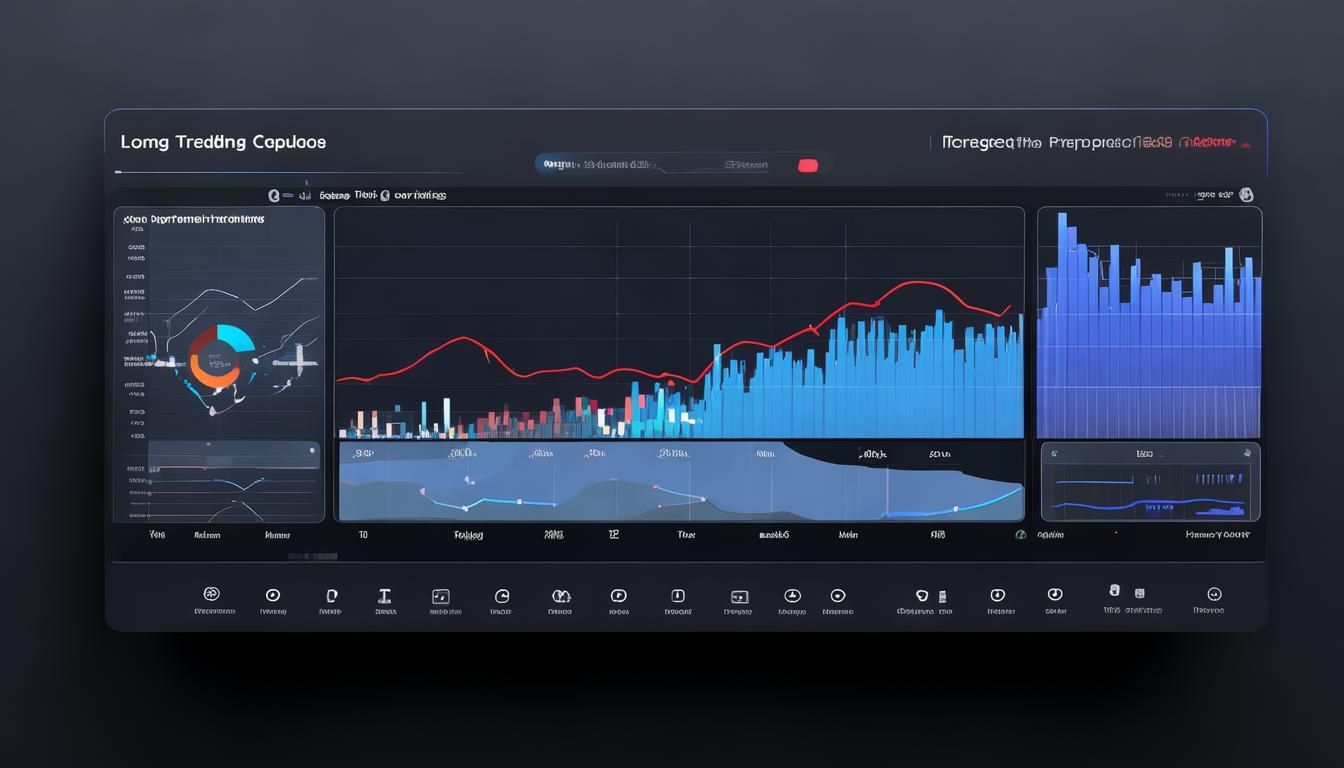Click the phone-shaped icon in bottom toolbar

point(332,595)
